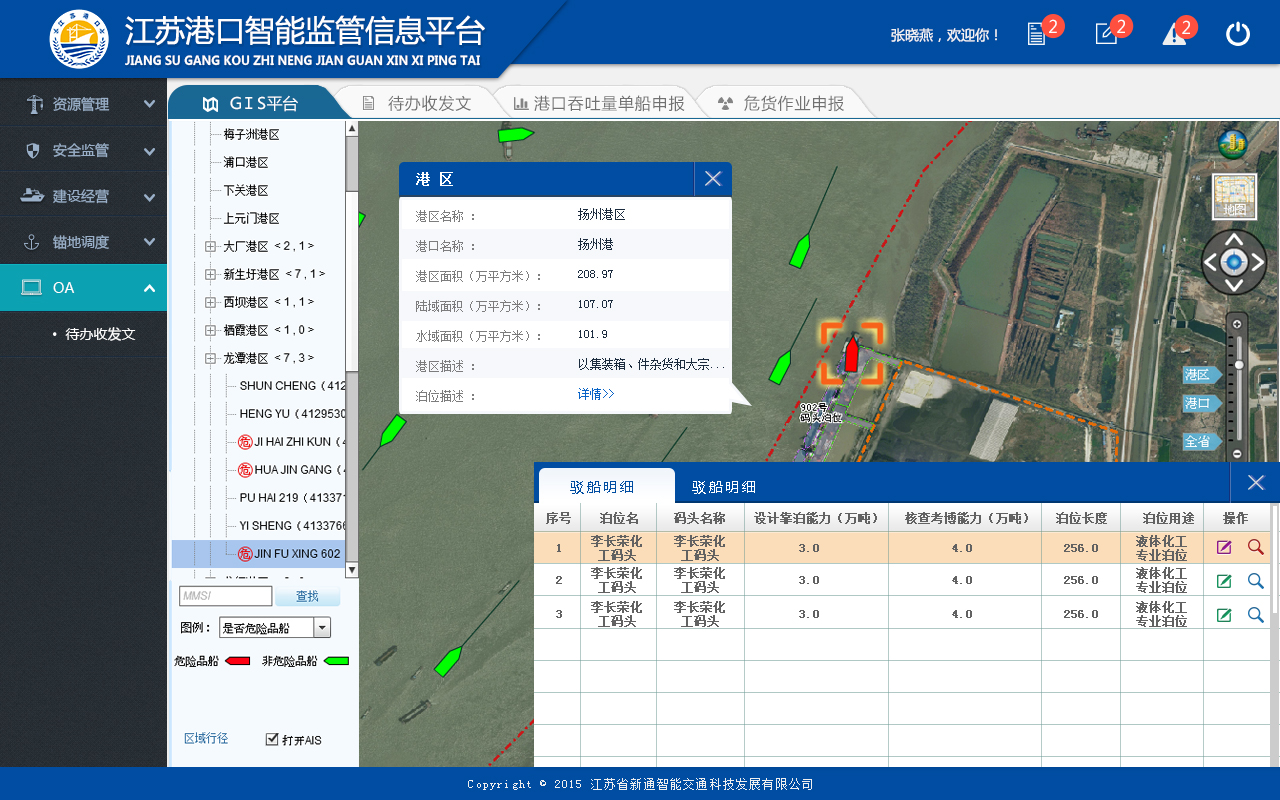1280x800 pixels.
Task: Open the document list notification icon
Action: pyautogui.click(x=1037, y=34)
